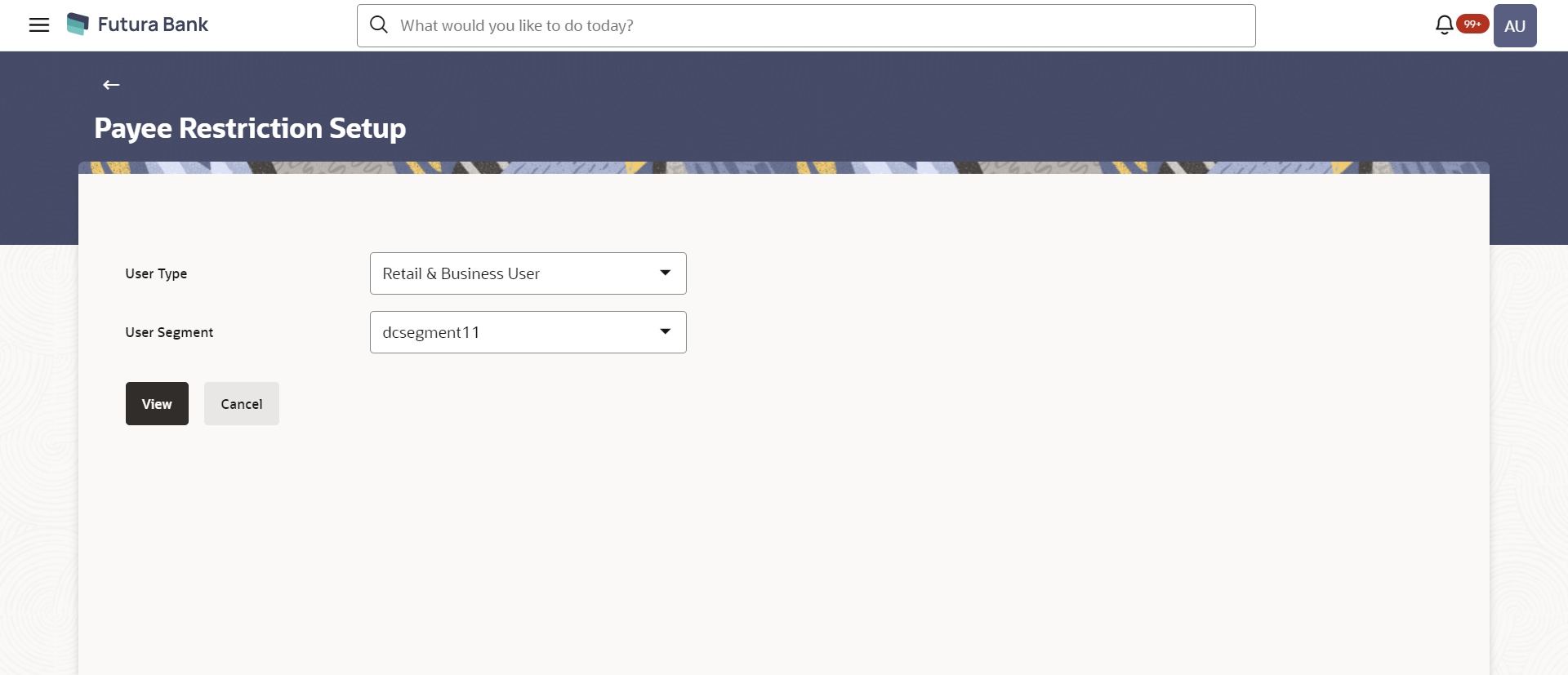Open the AU user profile avatar

[x=1515, y=25]
